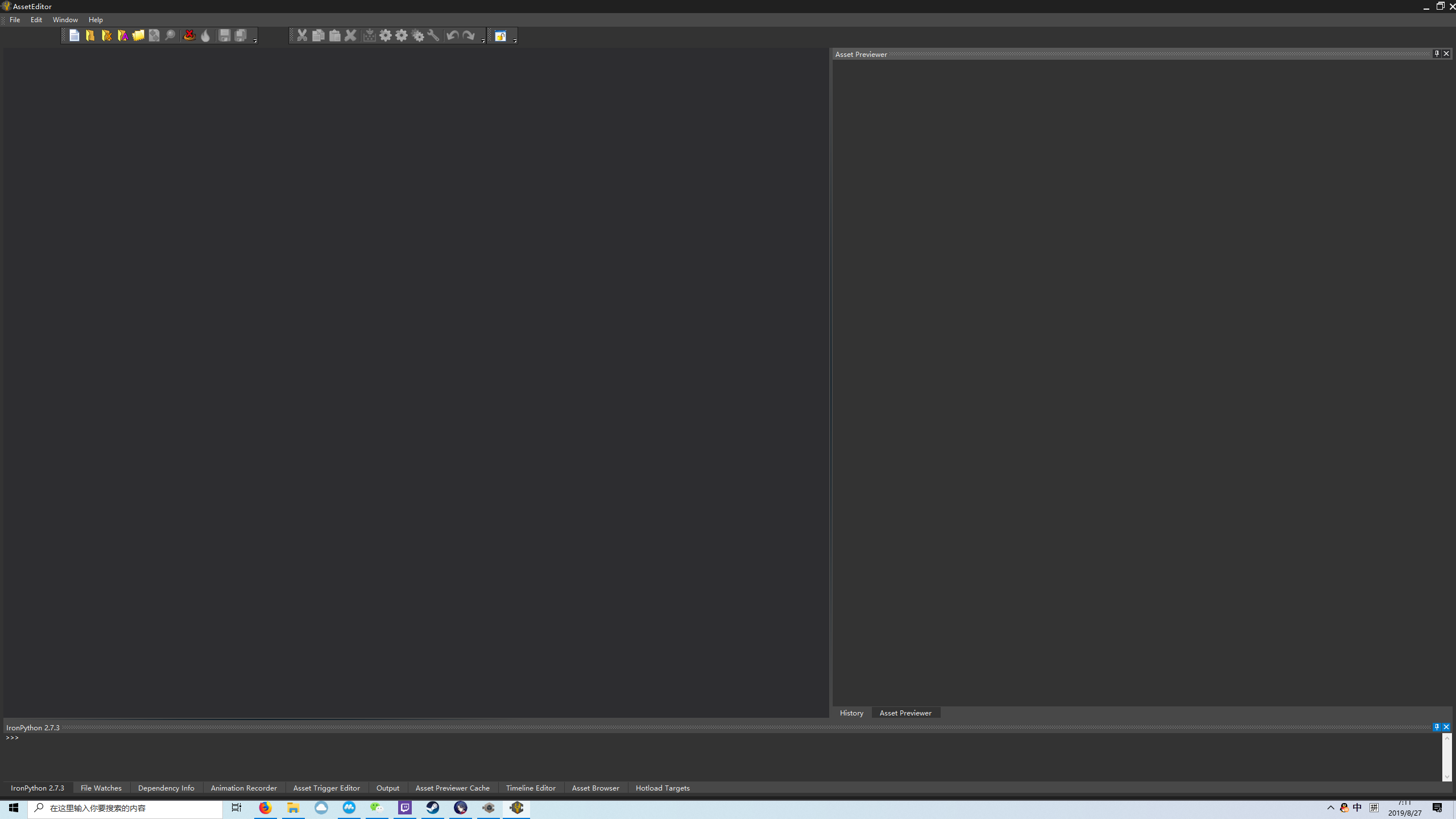The height and width of the screenshot is (819, 1456).
Task: Click the Save floppy disk icon
Action: pos(225,36)
